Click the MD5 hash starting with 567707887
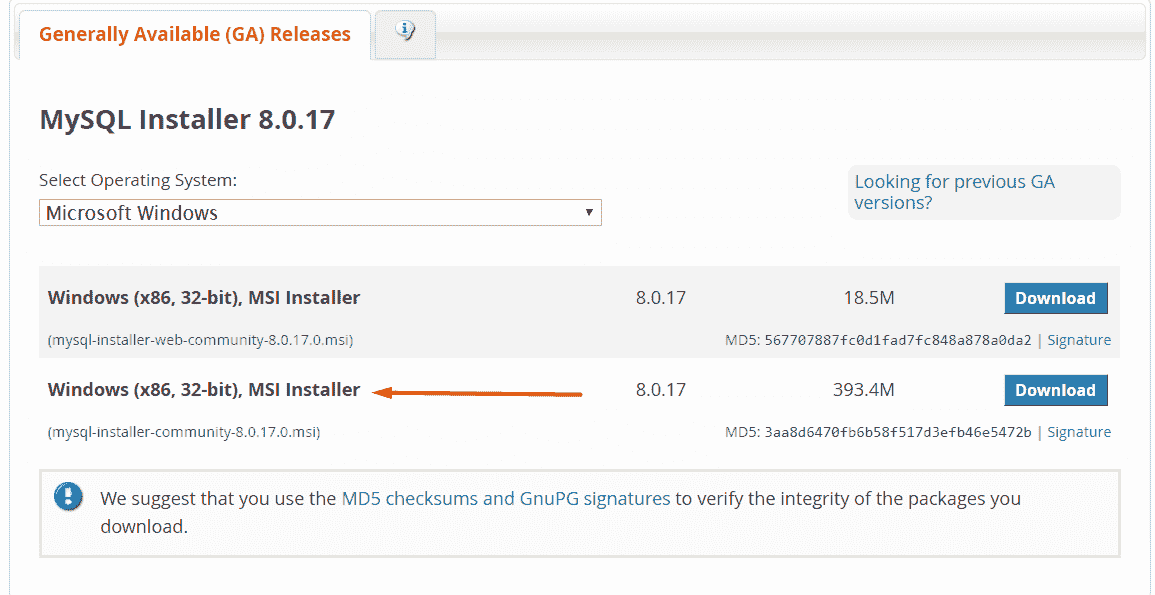This screenshot has height=595, width=1155. 897,340
